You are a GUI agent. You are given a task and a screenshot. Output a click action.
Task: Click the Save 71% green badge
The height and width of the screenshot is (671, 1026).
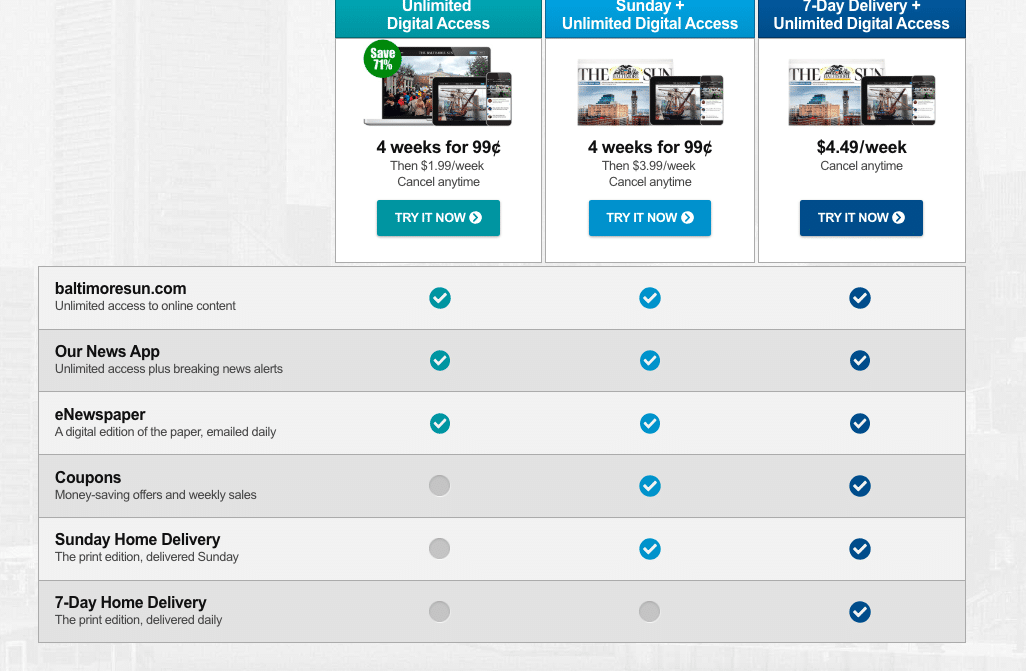click(x=383, y=59)
